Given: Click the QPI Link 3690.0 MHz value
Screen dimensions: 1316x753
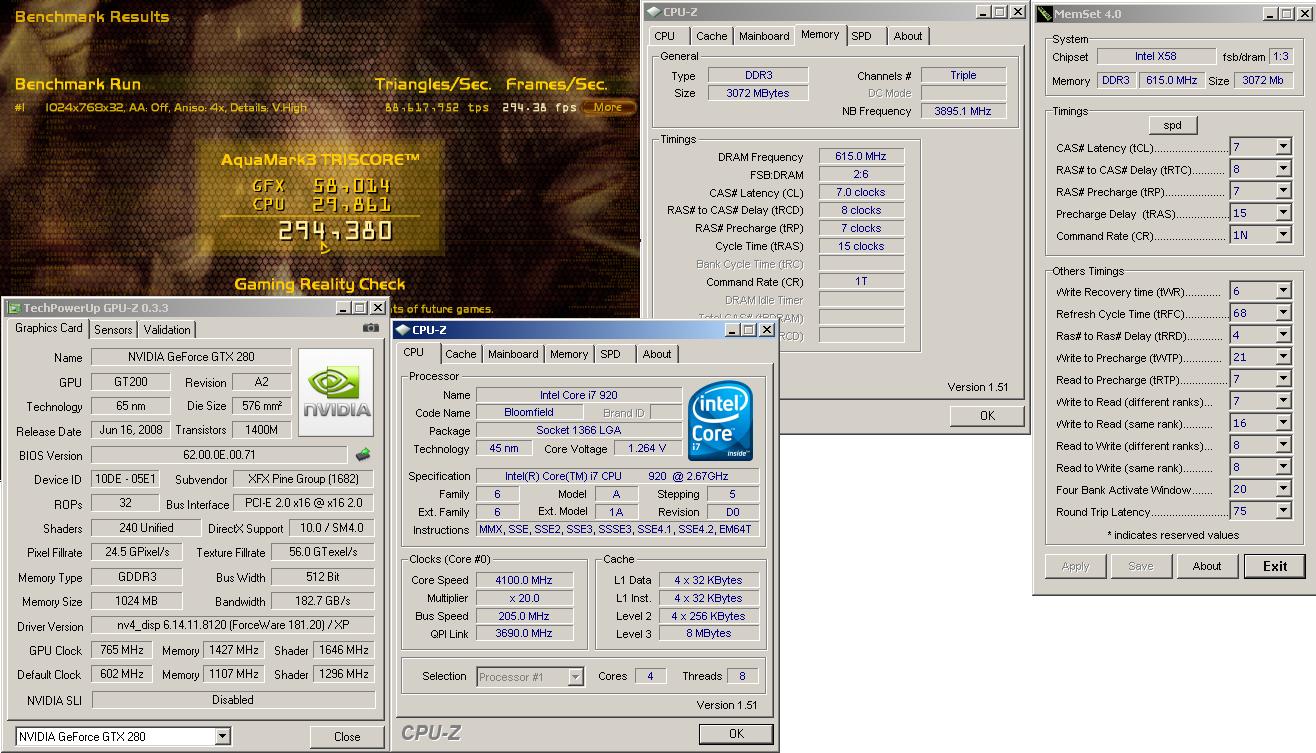Looking at the screenshot, I should click(524, 633).
